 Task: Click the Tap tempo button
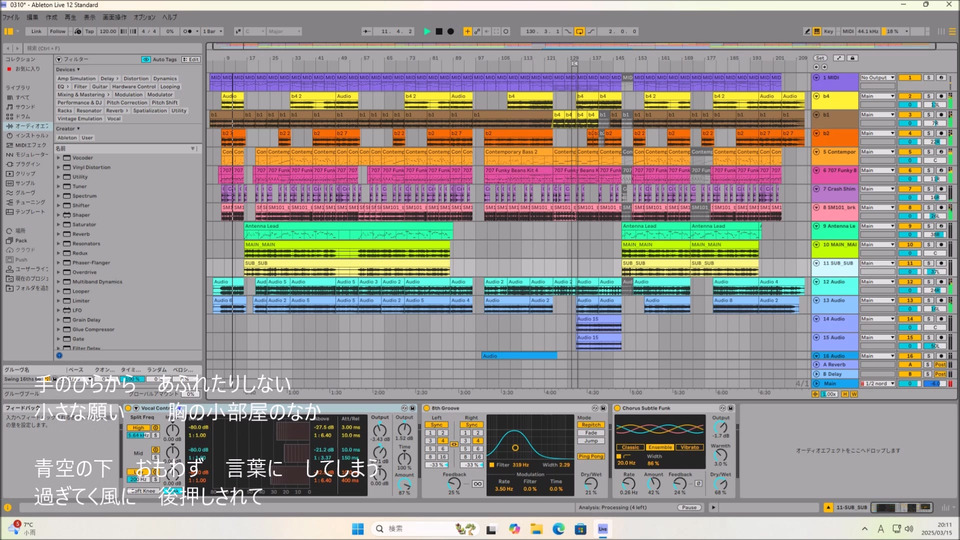click(89, 31)
